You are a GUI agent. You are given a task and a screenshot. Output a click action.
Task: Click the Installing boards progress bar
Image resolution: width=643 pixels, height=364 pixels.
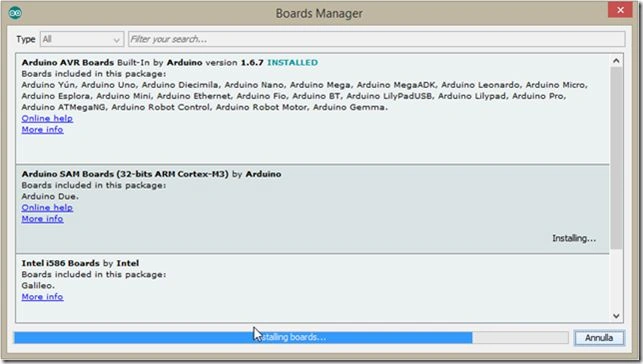click(x=291, y=338)
